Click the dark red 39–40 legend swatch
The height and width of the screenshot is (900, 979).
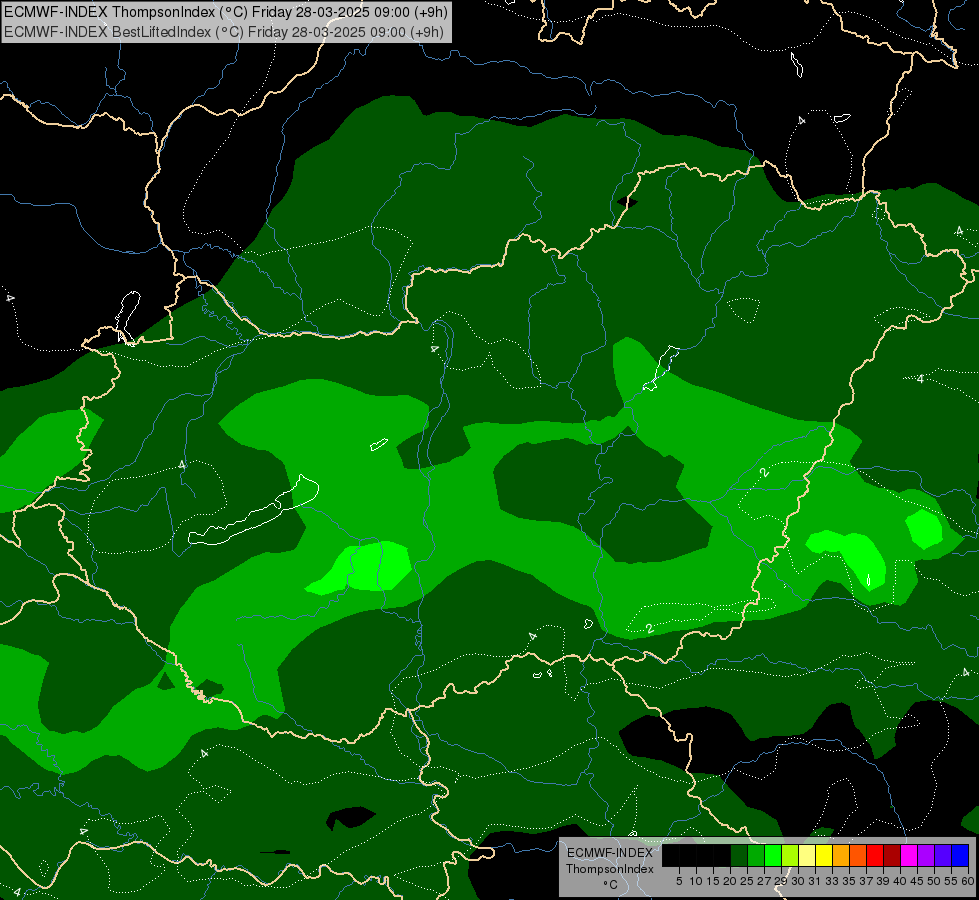click(x=892, y=855)
